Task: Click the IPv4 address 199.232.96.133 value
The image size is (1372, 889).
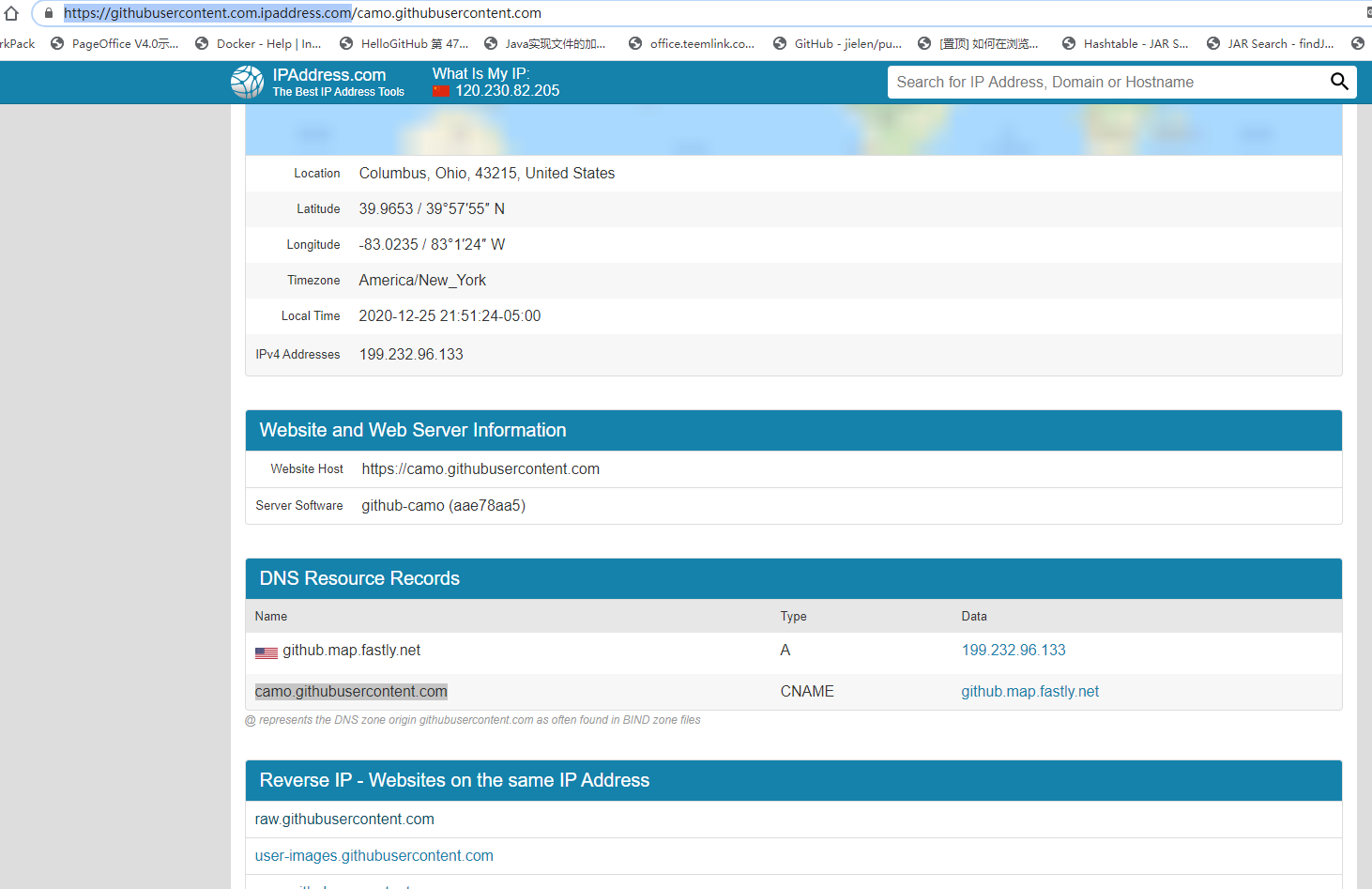Action: coord(411,354)
